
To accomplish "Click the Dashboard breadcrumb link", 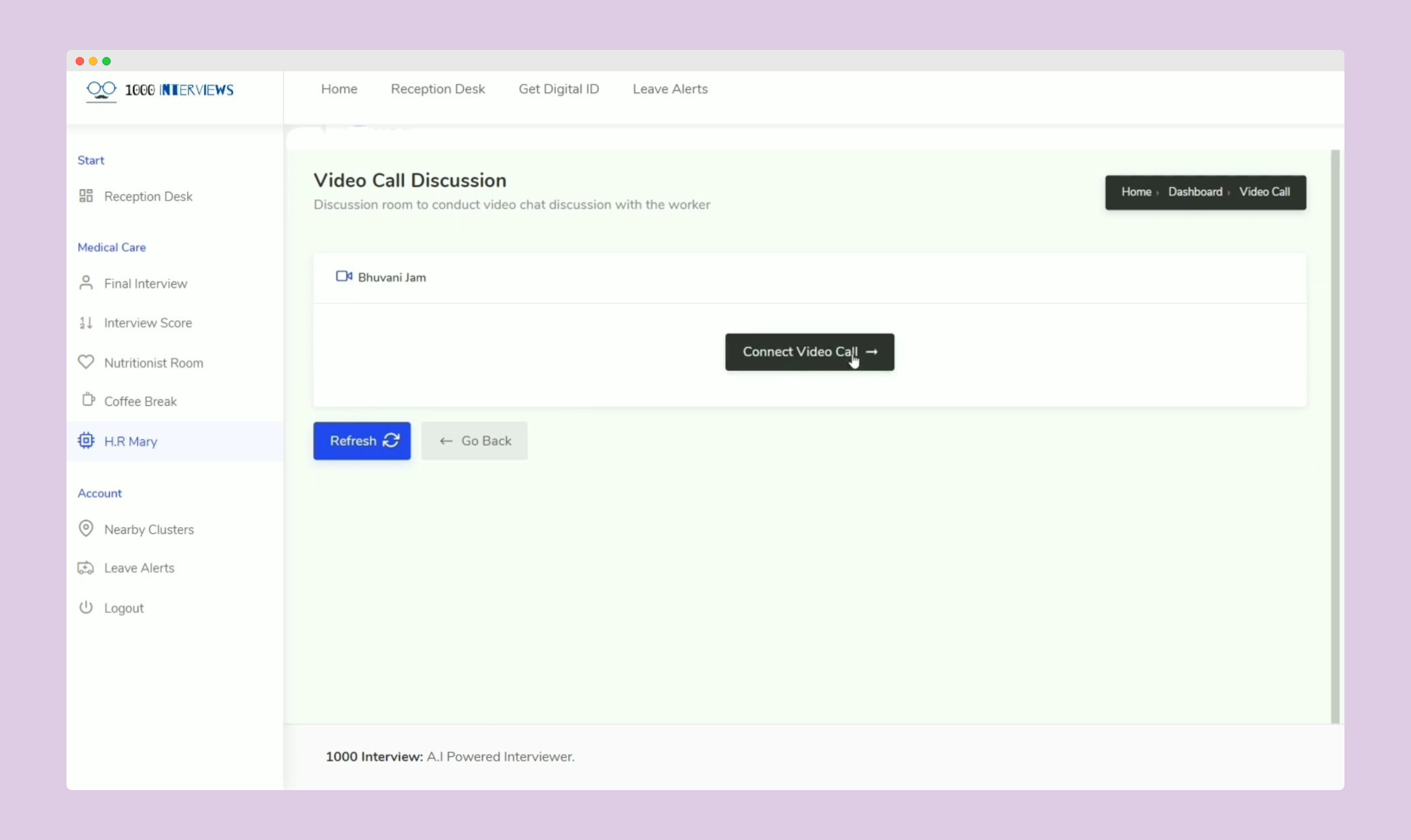I will point(1195,192).
